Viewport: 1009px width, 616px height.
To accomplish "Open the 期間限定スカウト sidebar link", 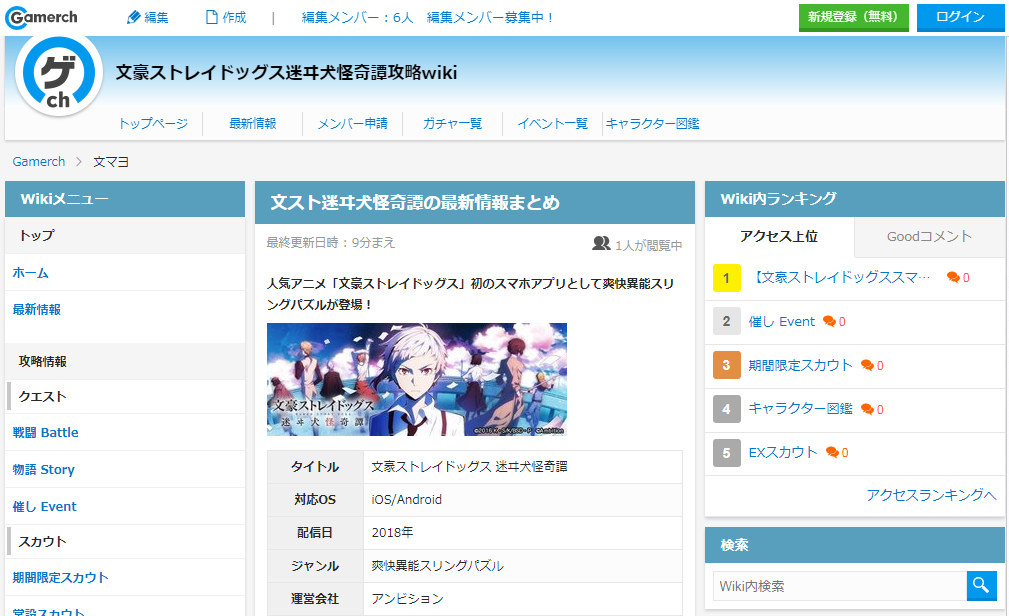I will point(60,577).
